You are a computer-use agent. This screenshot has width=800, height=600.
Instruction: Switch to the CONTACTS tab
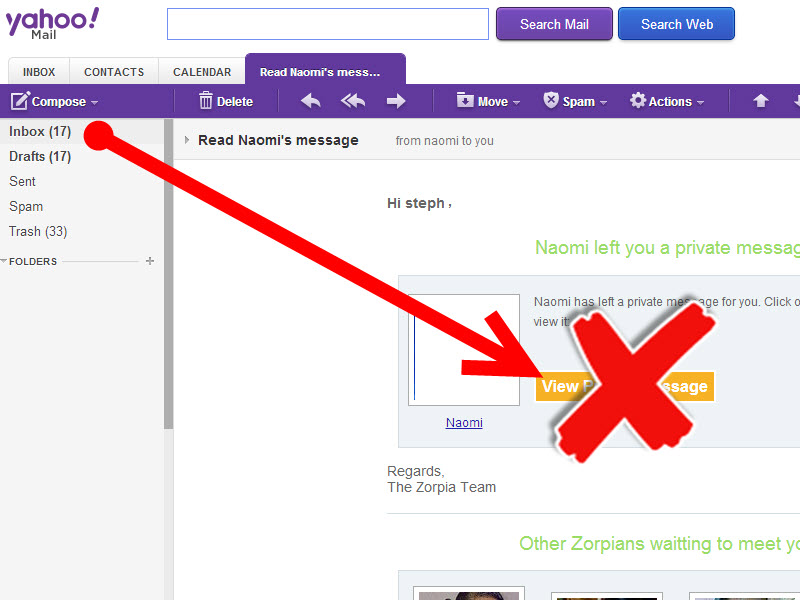click(114, 72)
